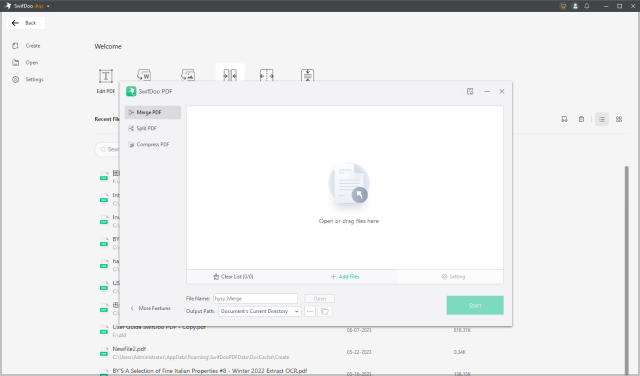The width and height of the screenshot is (640, 376).
Task: Click 'Open or drag files here' text
Action: point(349,221)
